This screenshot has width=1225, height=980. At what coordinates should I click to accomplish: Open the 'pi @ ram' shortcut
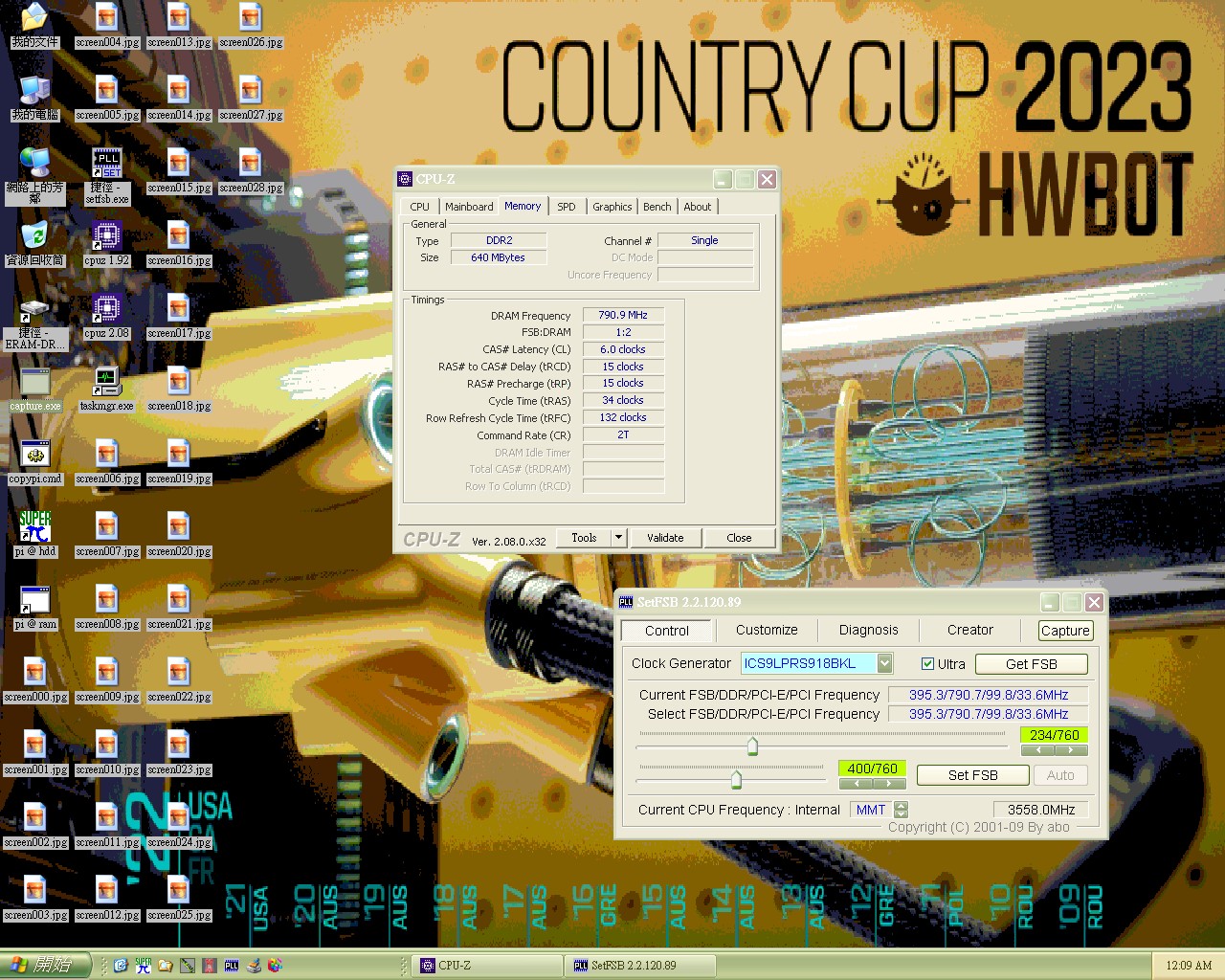point(35,607)
